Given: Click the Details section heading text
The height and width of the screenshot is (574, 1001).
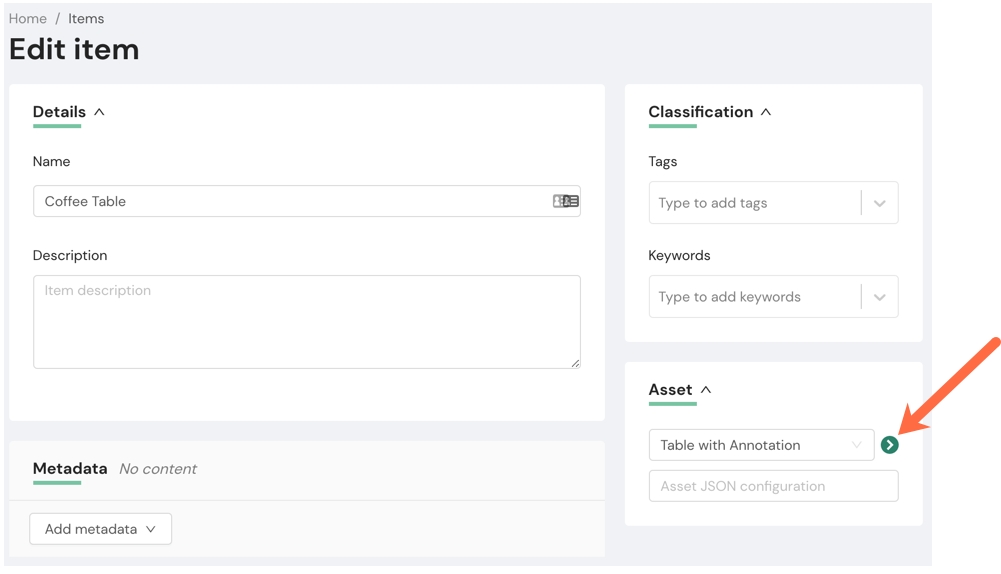Looking at the screenshot, I should pos(59,112).
